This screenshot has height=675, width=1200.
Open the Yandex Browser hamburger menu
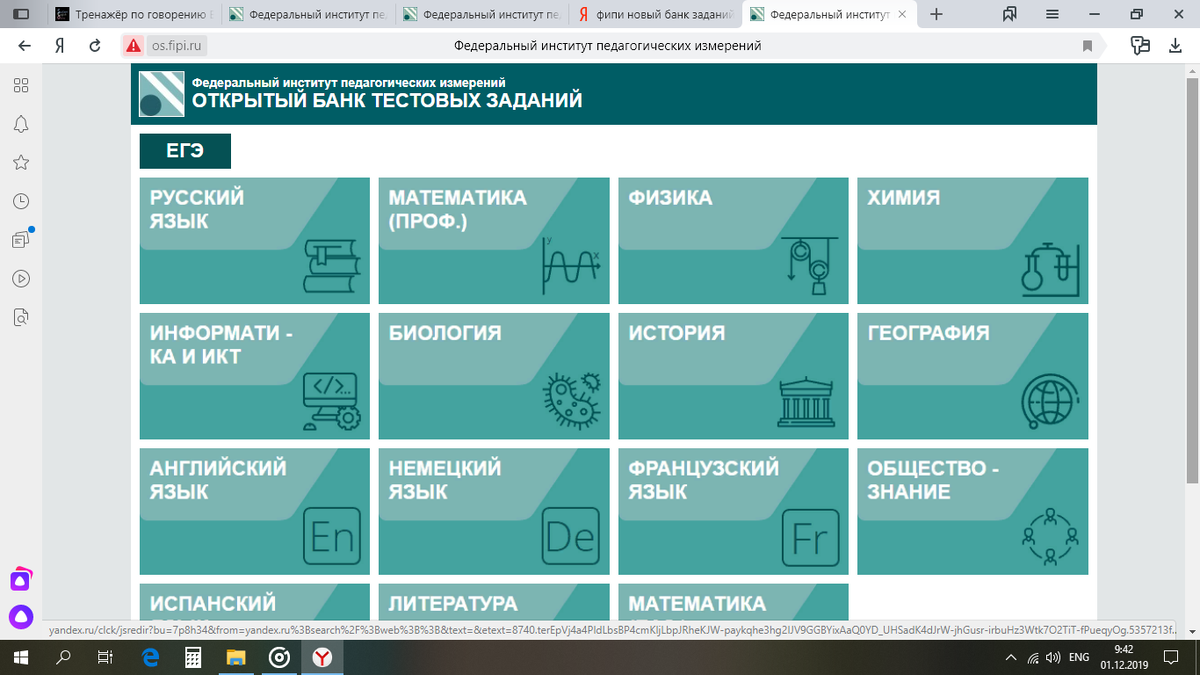pyautogui.click(x=1052, y=14)
